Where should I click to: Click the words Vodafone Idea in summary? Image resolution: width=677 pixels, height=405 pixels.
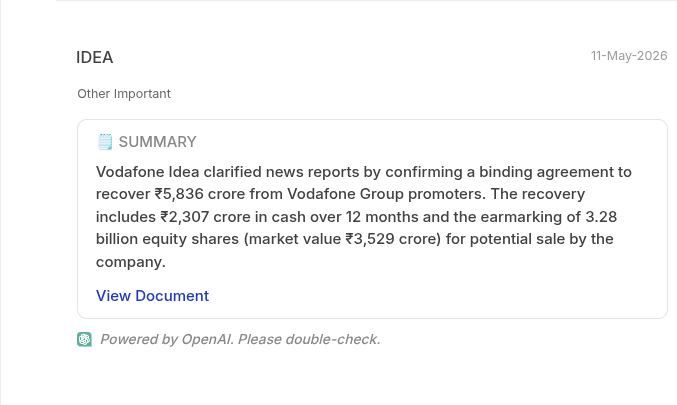(148, 172)
